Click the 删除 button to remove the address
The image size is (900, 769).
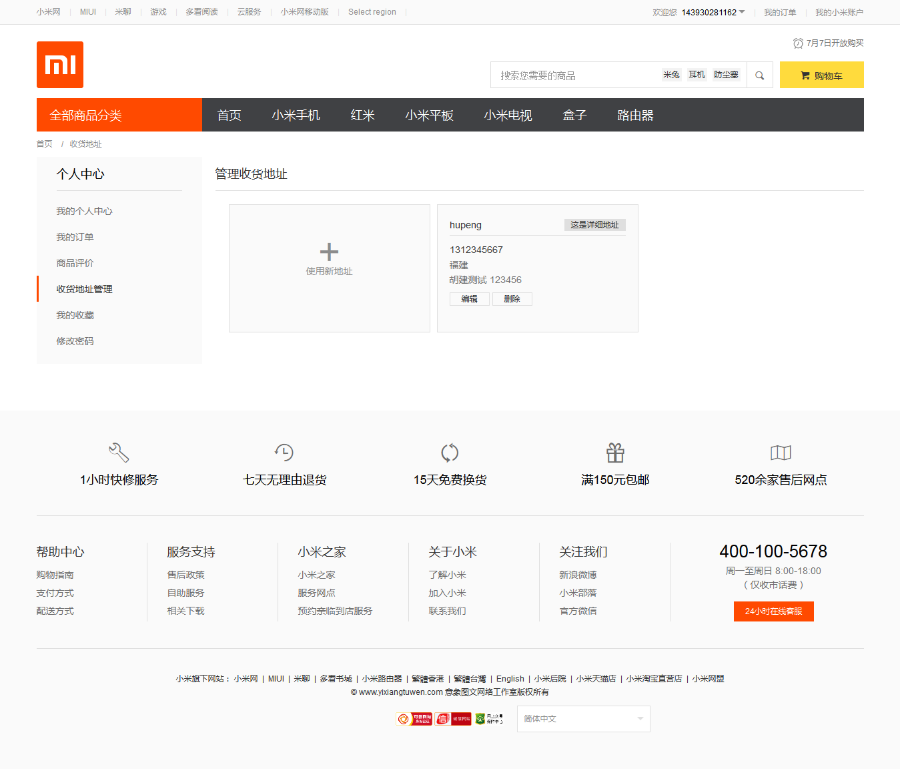pyautogui.click(x=512, y=298)
